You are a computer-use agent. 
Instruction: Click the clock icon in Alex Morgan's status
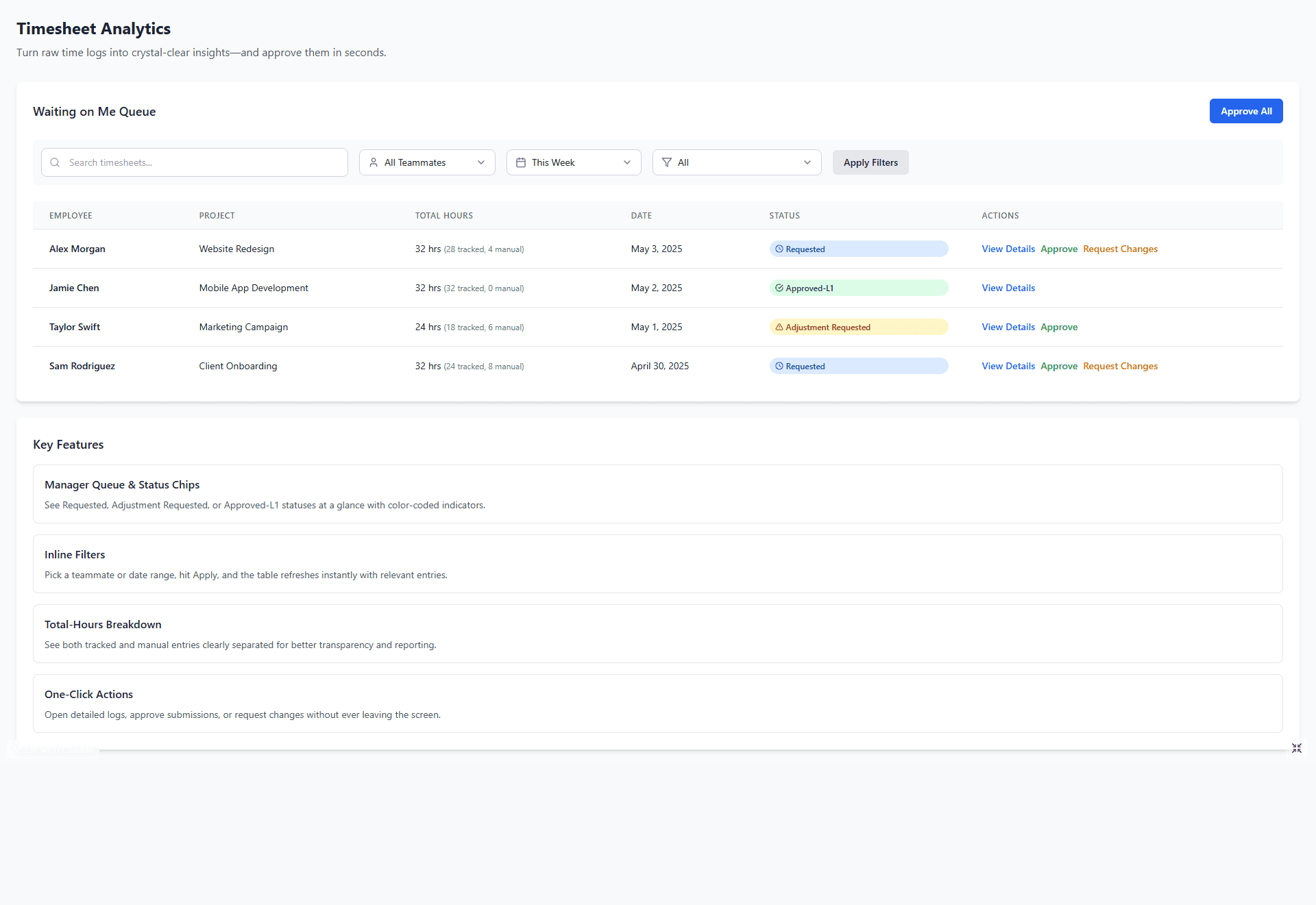pyautogui.click(x=779, y=249)
